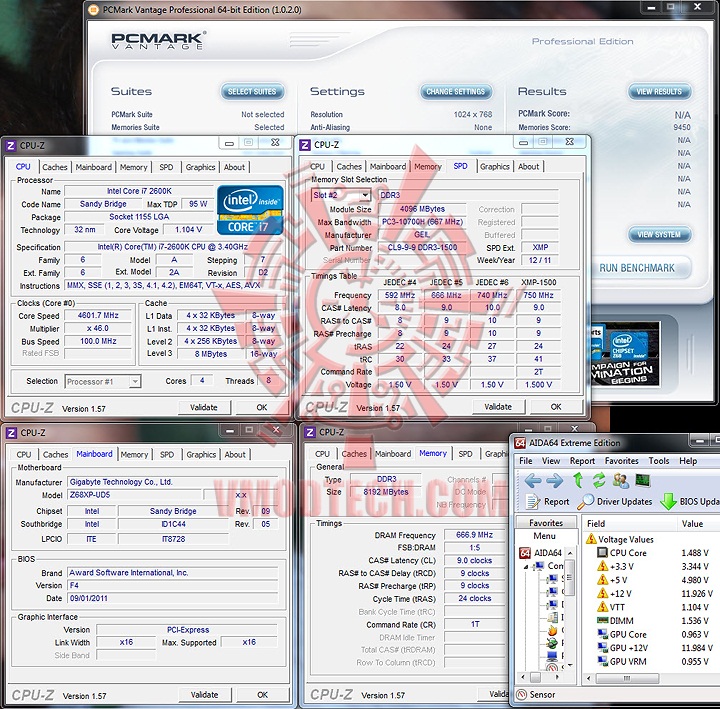Screen dimensions: 720x709
Task: Click the GPU +12V monitor icon
Action: 602,647
